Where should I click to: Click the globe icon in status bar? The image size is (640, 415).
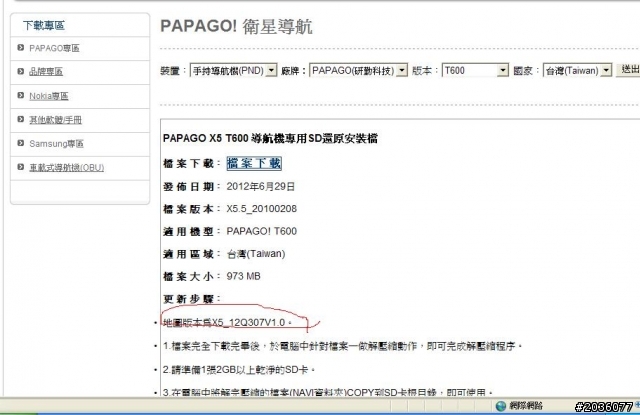(501, 406)
